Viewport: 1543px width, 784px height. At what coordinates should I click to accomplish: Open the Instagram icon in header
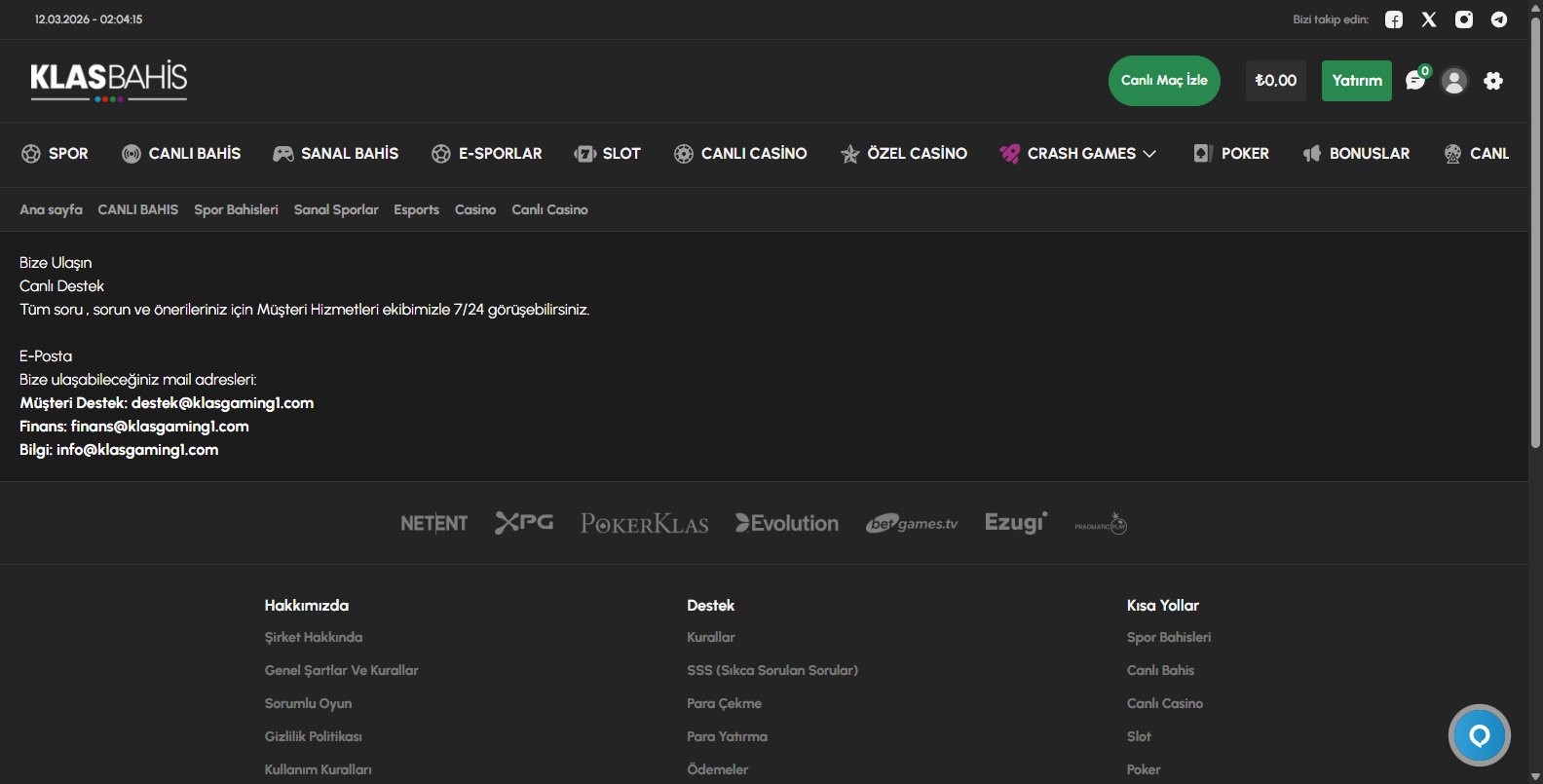point(1464,19)
